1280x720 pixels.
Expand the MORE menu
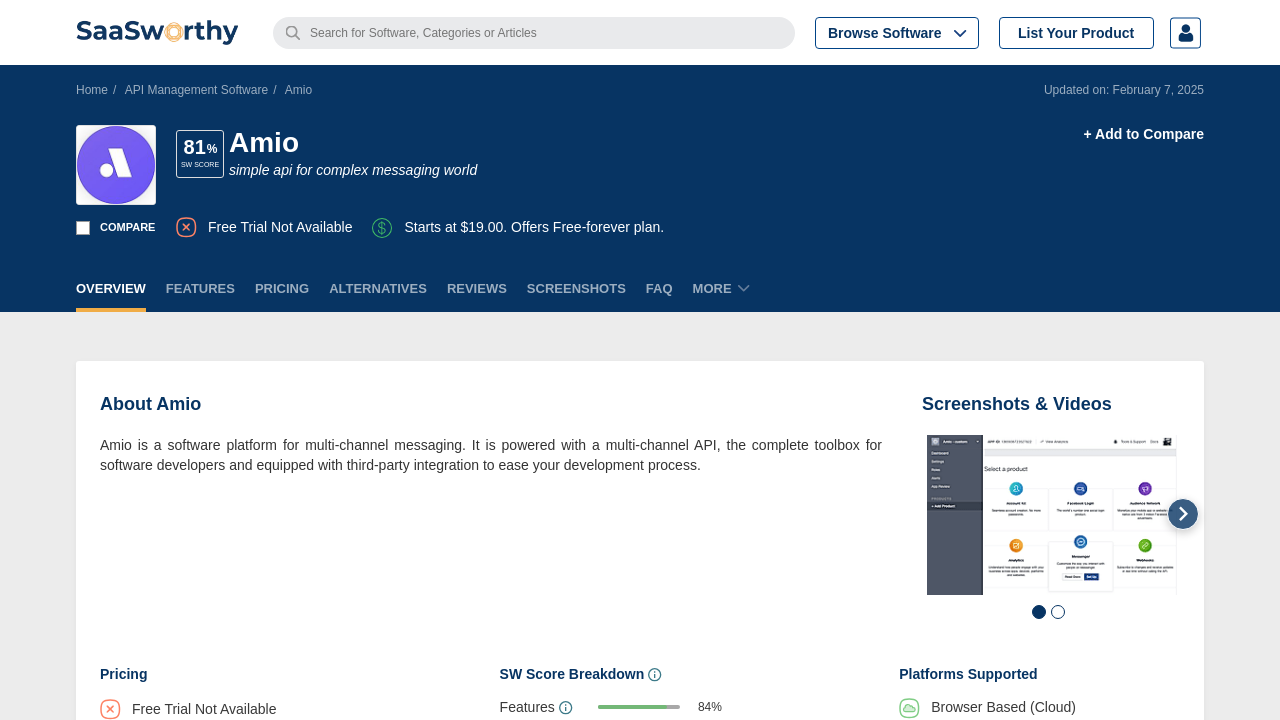click(x=721, y=289)
